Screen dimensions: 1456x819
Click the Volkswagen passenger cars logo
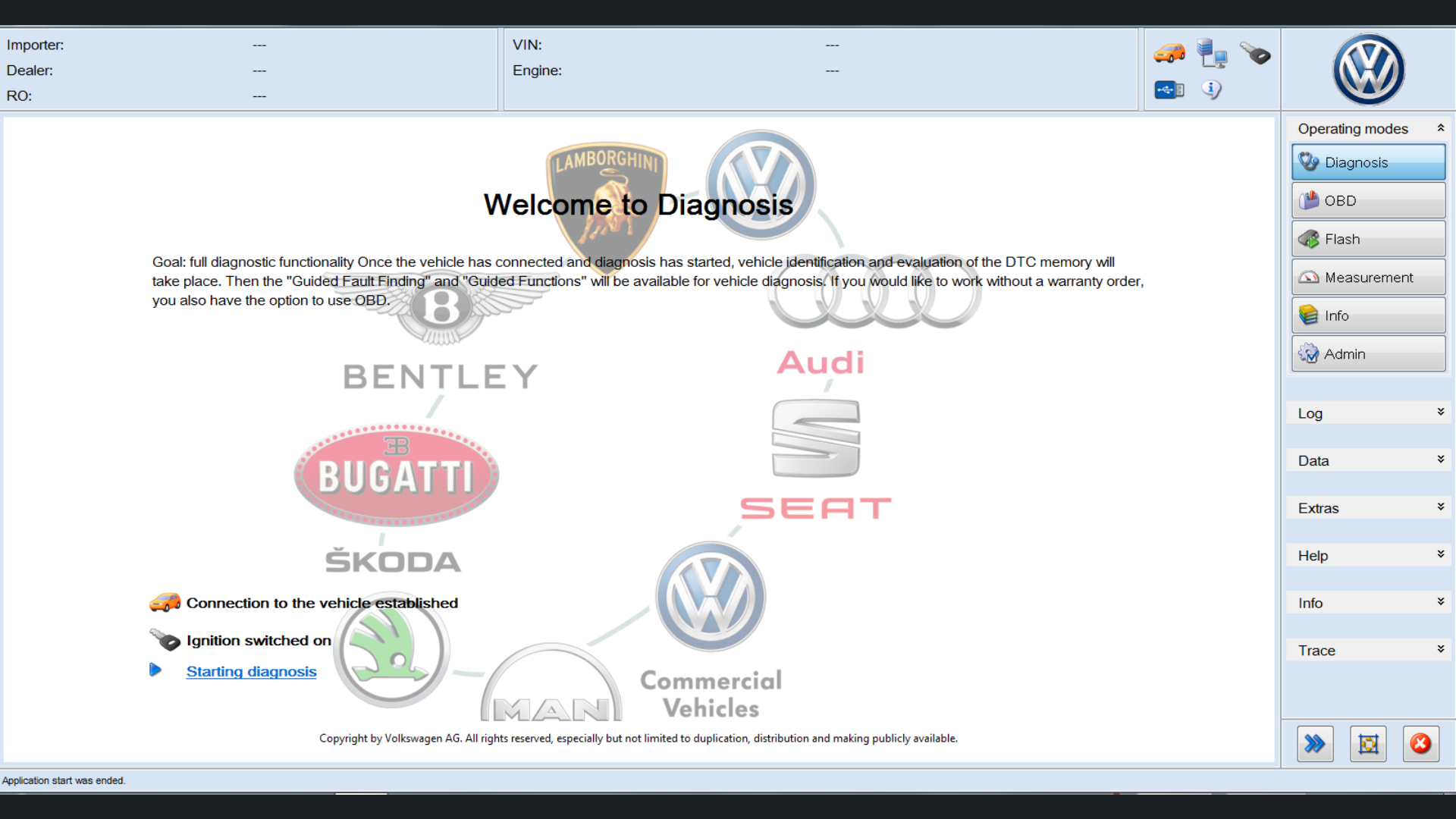click(761, 186)
